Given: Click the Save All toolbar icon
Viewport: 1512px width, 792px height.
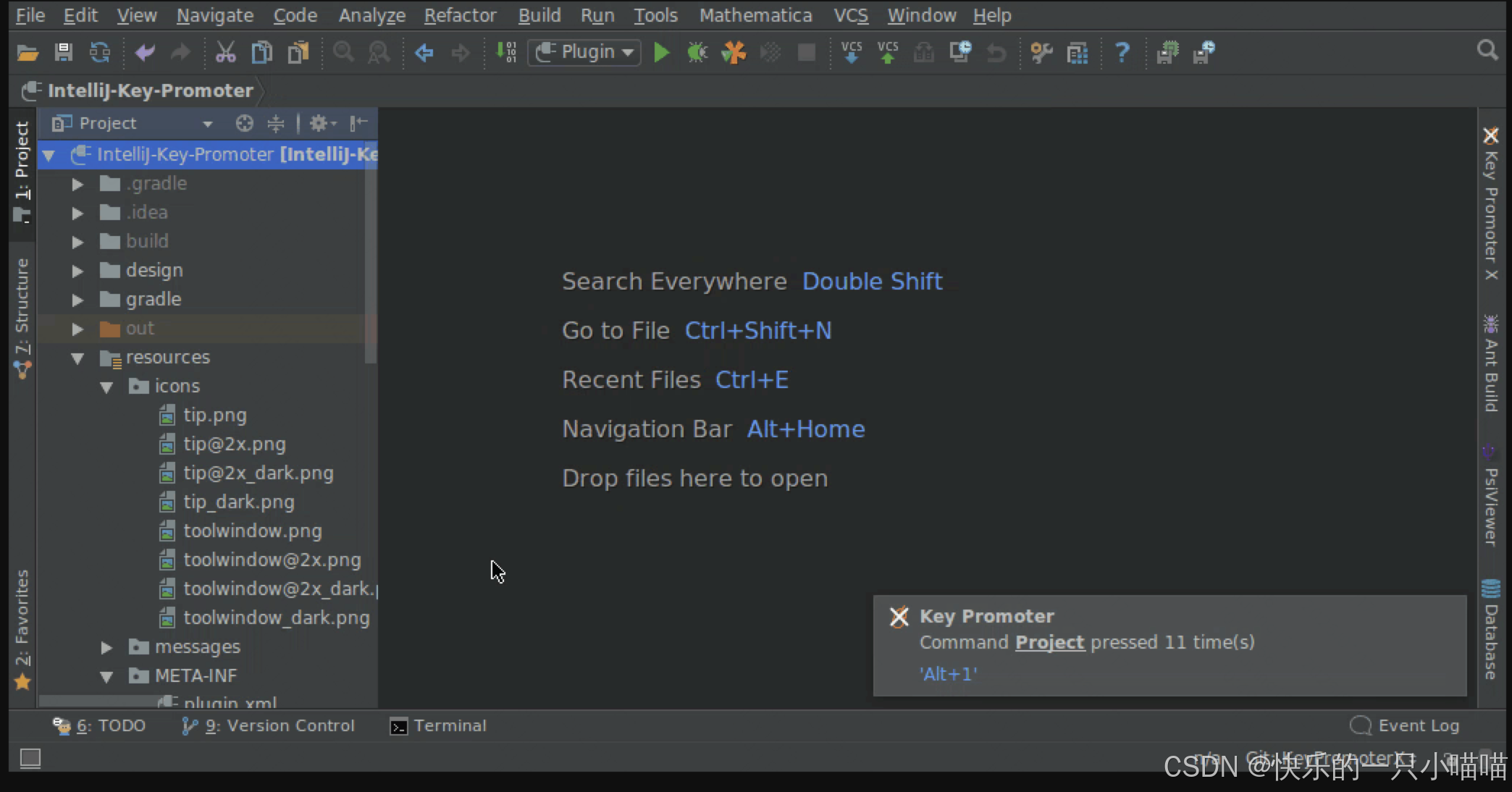Looking at the screenshot, I should click(x=64, y=52).
